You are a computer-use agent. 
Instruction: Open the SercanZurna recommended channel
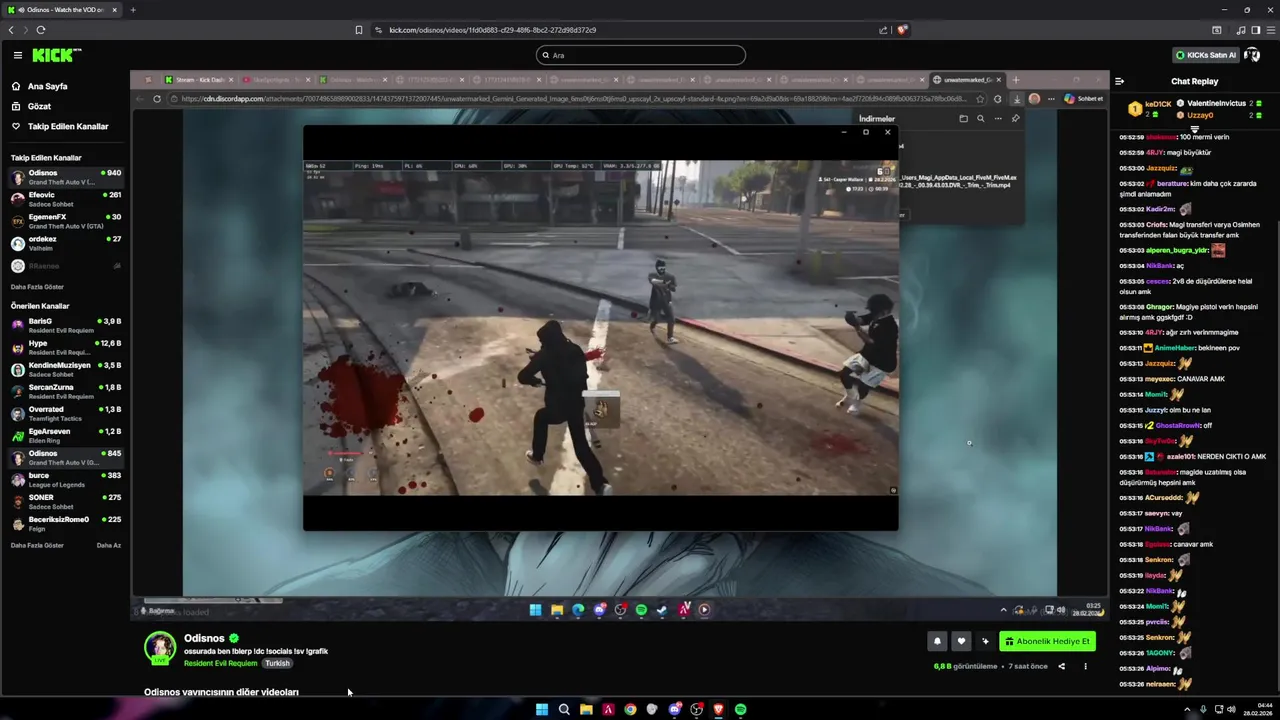click(66, 391)
